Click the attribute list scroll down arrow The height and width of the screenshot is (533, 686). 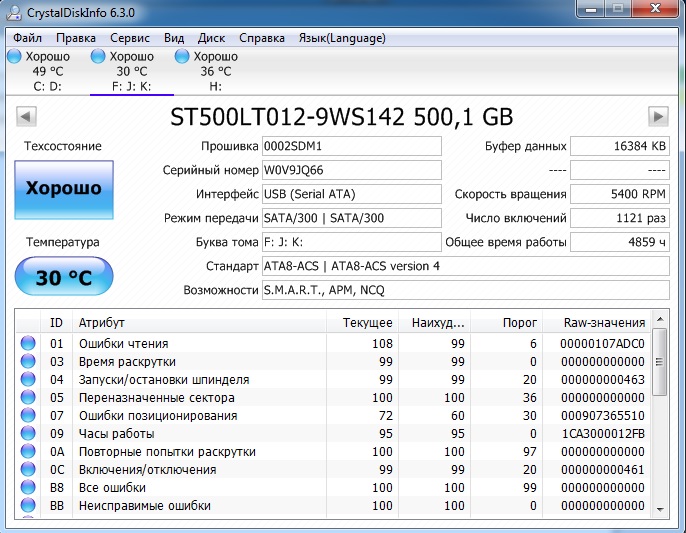tap(660, 509)
